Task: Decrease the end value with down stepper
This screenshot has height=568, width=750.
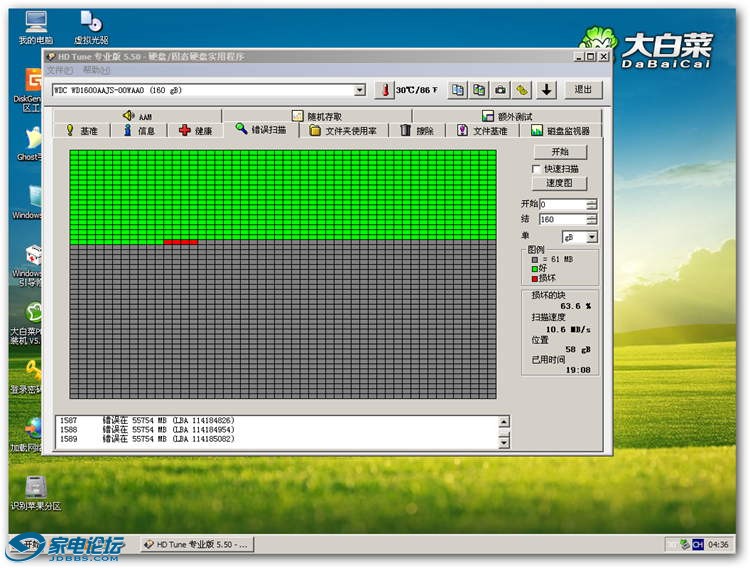Action: tap(592, 222)
